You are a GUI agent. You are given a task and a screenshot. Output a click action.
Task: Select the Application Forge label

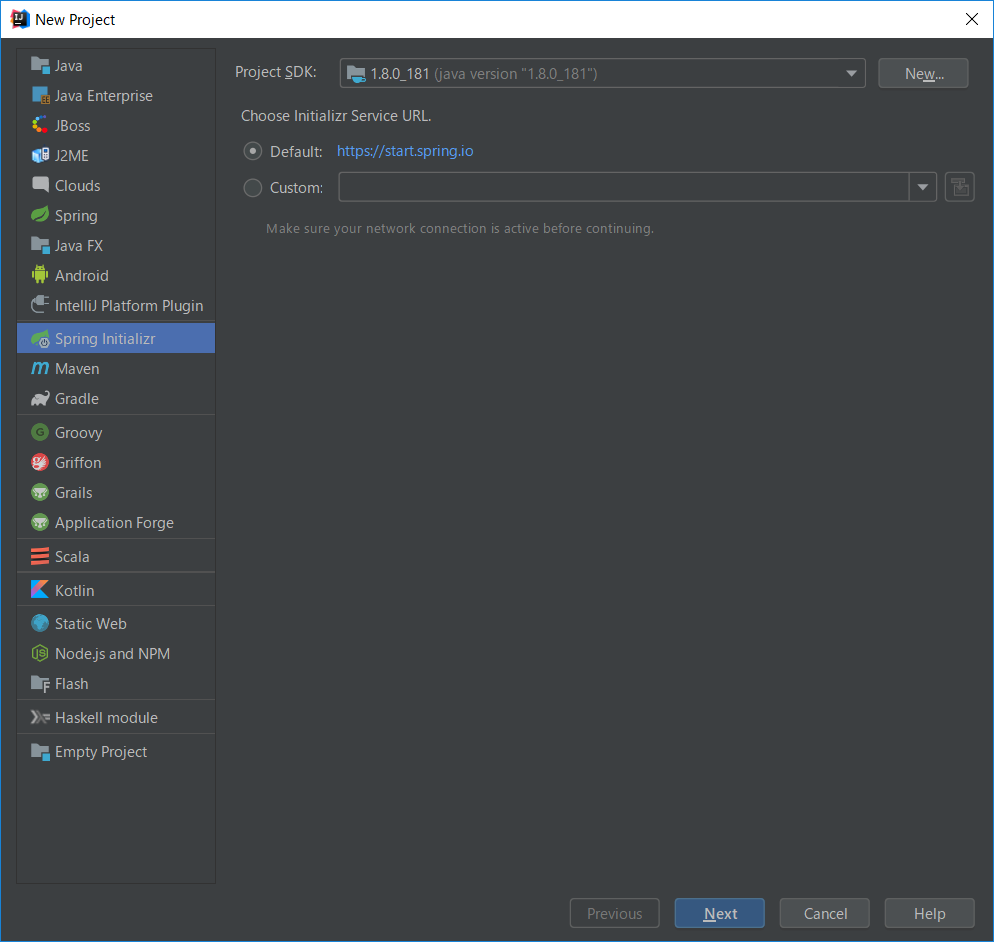114,523
